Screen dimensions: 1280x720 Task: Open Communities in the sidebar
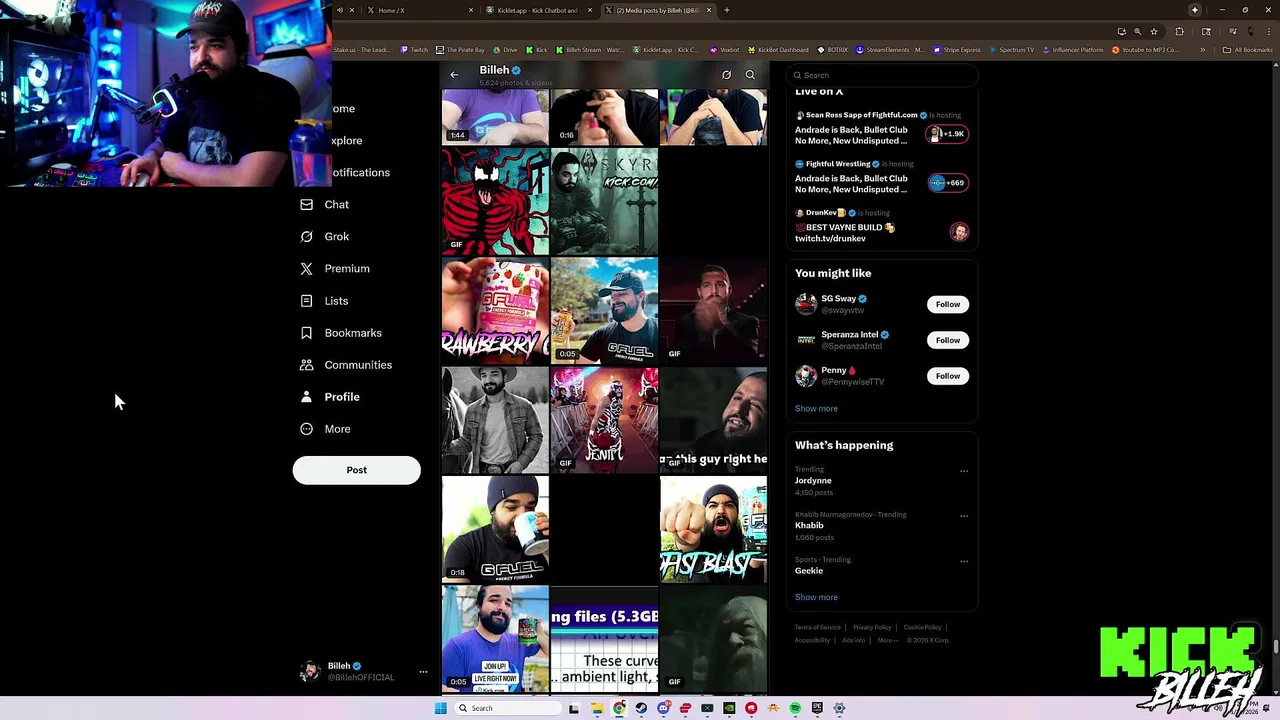(x=346, y=365)
